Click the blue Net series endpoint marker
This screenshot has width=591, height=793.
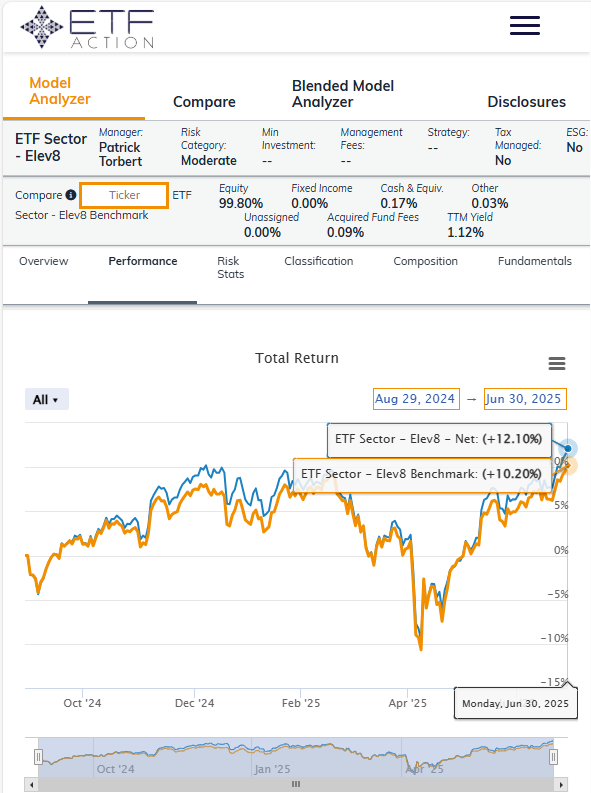tap(568, 449)
